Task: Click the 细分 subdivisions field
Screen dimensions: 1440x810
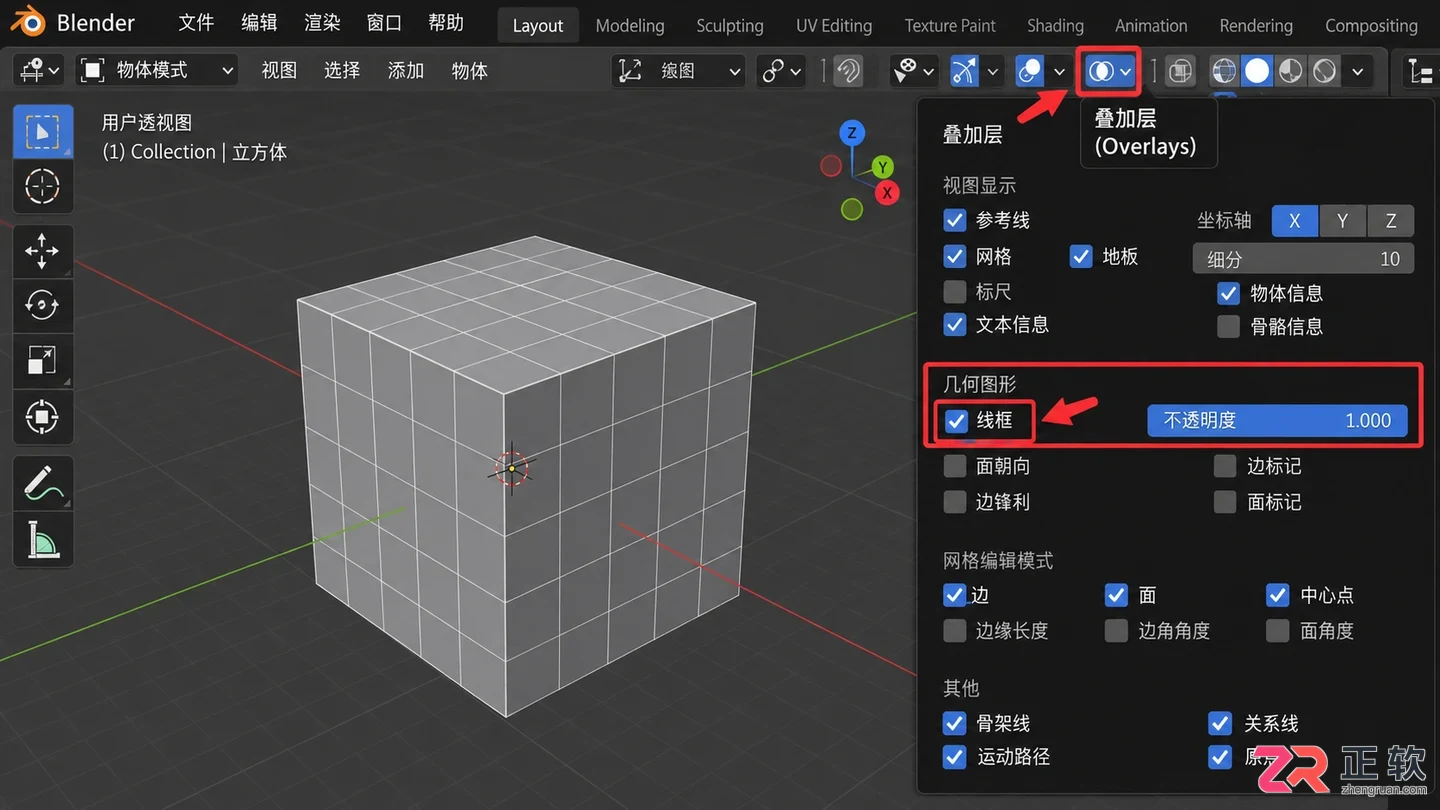Action: tap(1303, 259)
